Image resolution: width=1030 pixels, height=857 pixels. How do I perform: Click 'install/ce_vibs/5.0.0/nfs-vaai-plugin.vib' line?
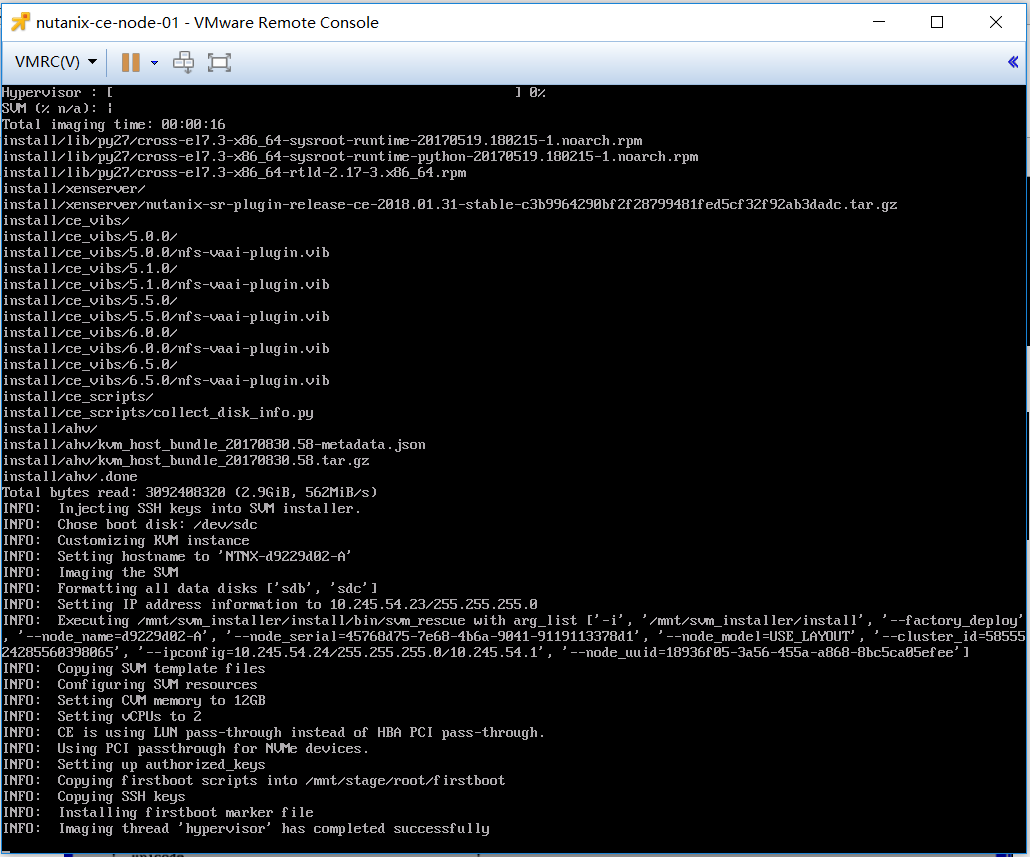coord(166,253)
